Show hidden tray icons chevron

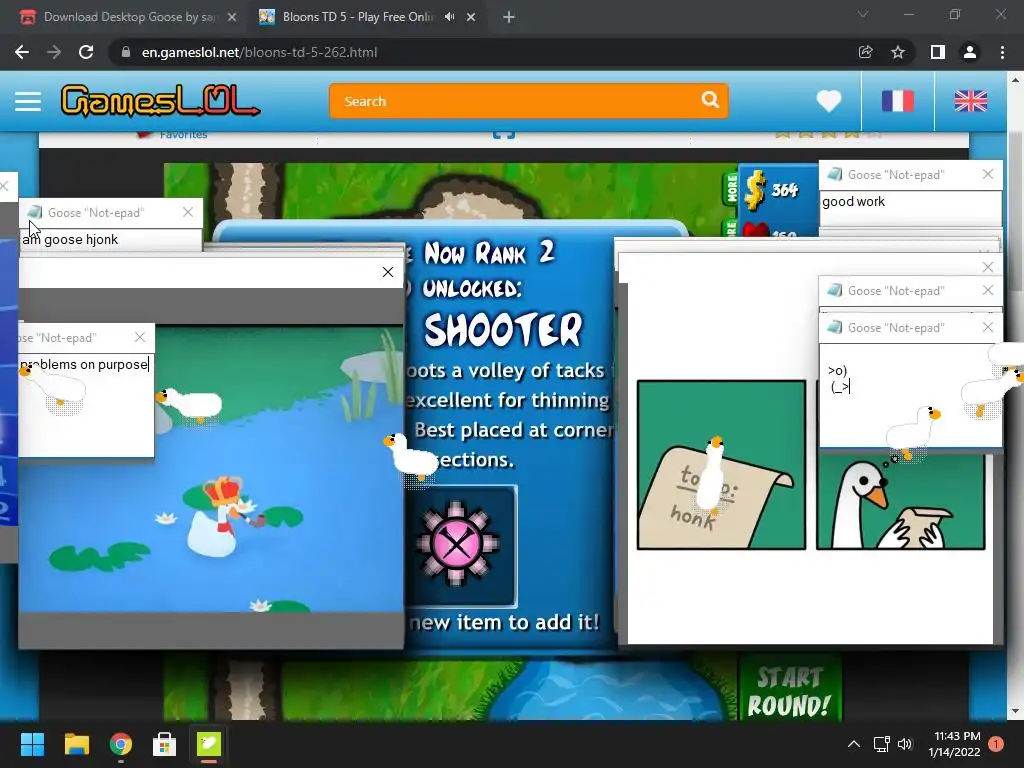(854, 744)
